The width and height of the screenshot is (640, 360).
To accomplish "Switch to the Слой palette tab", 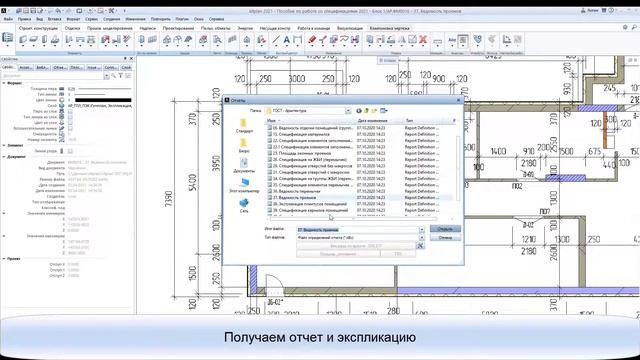I will tap(126, 67).
